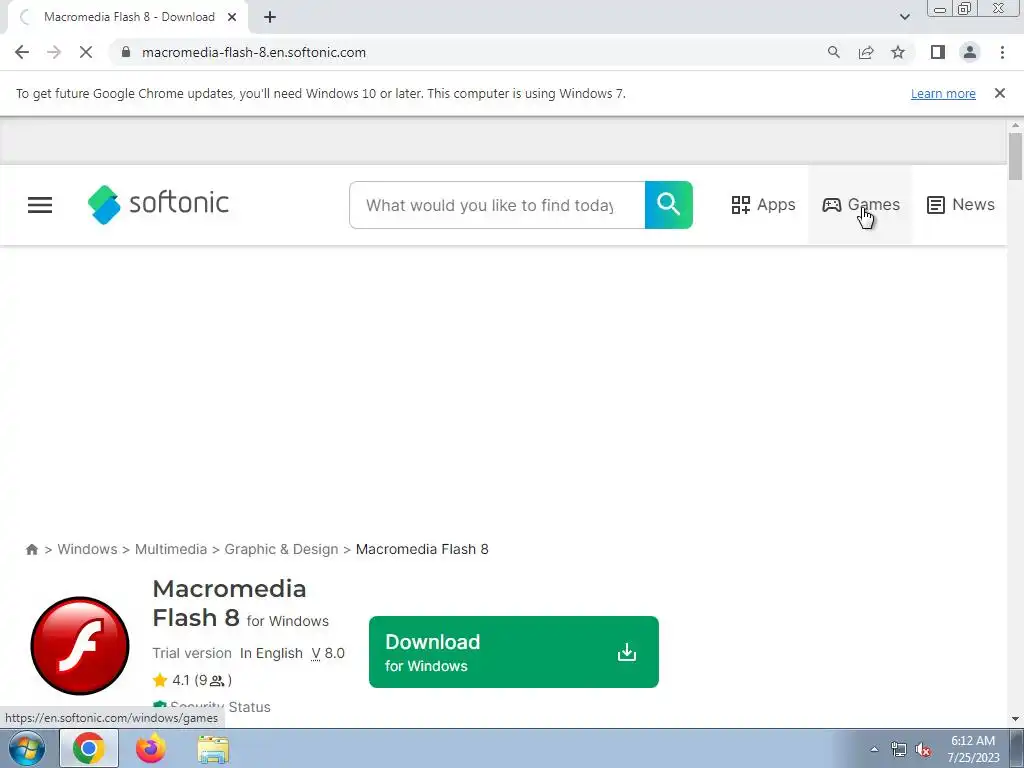Click the V 8.0 version label
1024x768 pixels.
tap(328, 653)
